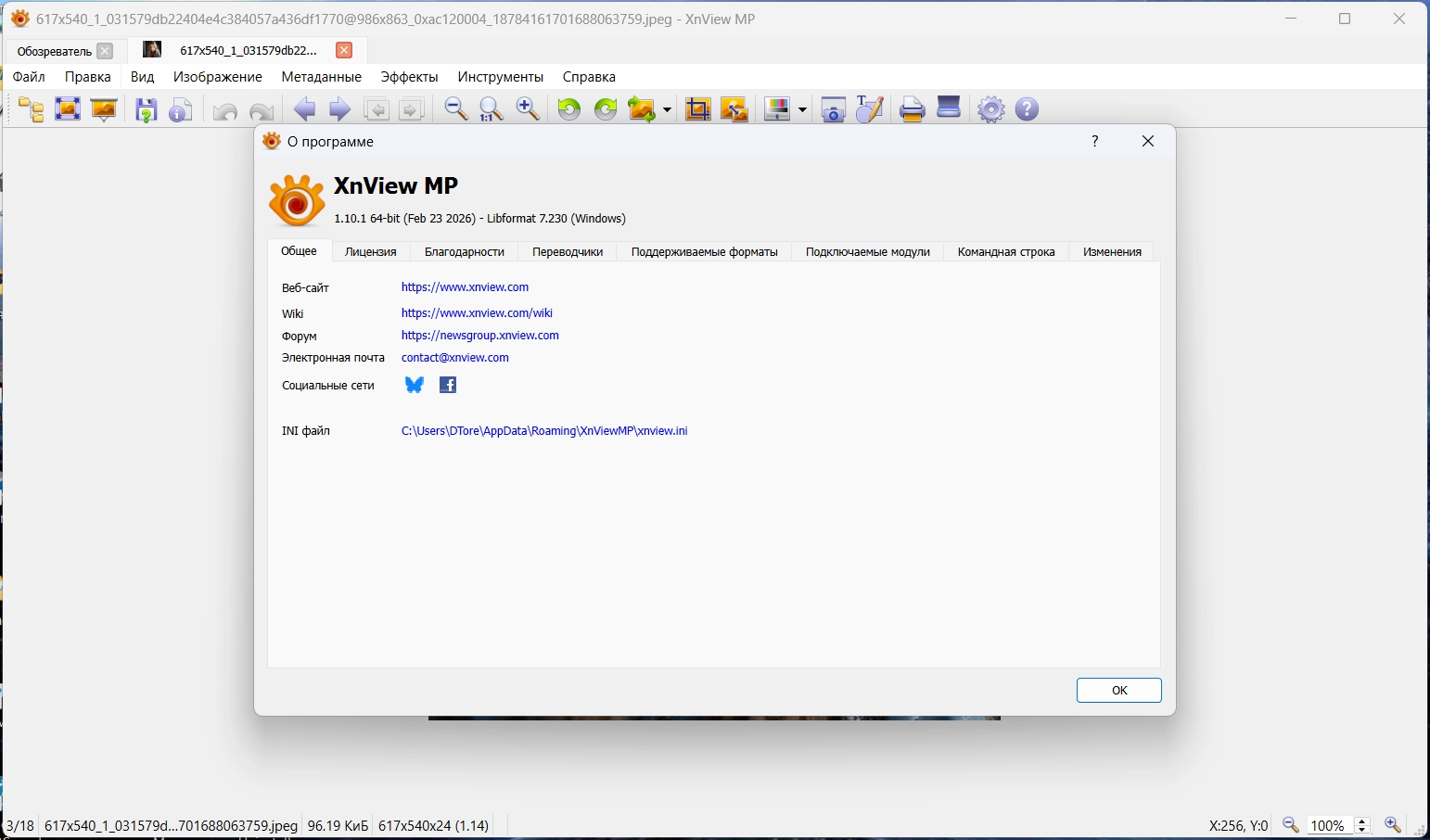Click the Scanner acquire icon

[x=949, y=108]
